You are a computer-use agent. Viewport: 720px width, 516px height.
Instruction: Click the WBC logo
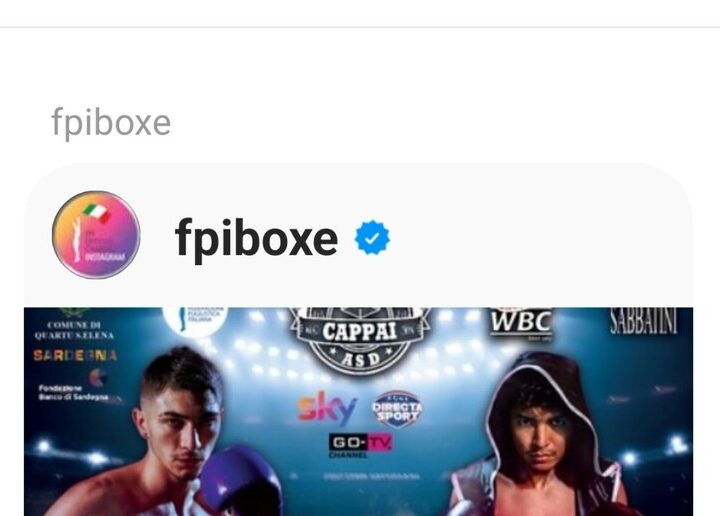point(521,323)
